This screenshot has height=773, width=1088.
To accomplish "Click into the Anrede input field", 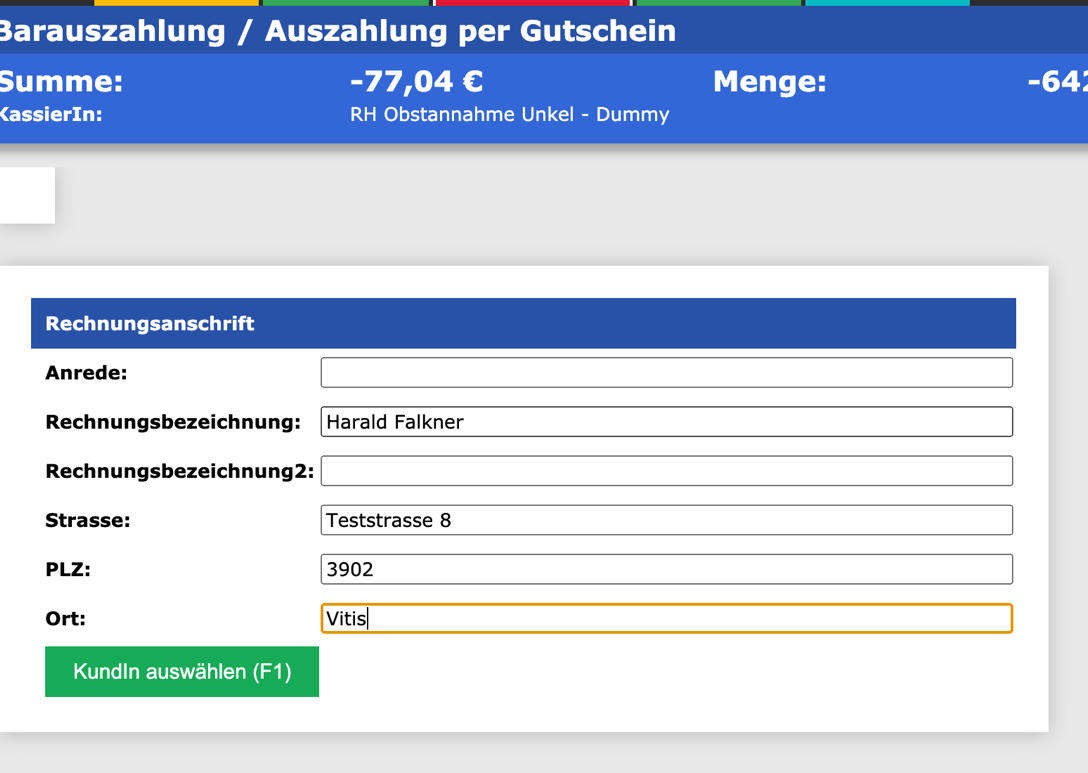I will [x=665, y=372].
